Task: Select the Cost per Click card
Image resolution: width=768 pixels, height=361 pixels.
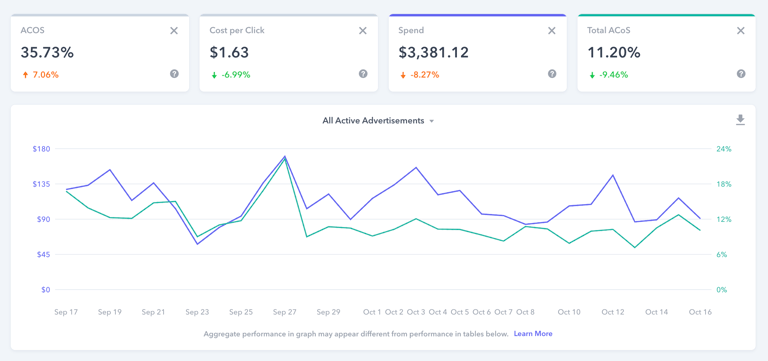Action: [x=288, y=53]
